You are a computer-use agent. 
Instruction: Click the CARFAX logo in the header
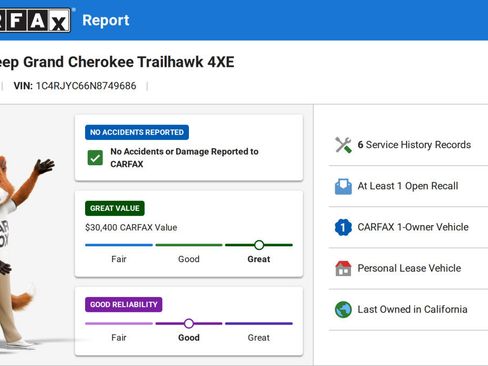click(x=35, y=20)
